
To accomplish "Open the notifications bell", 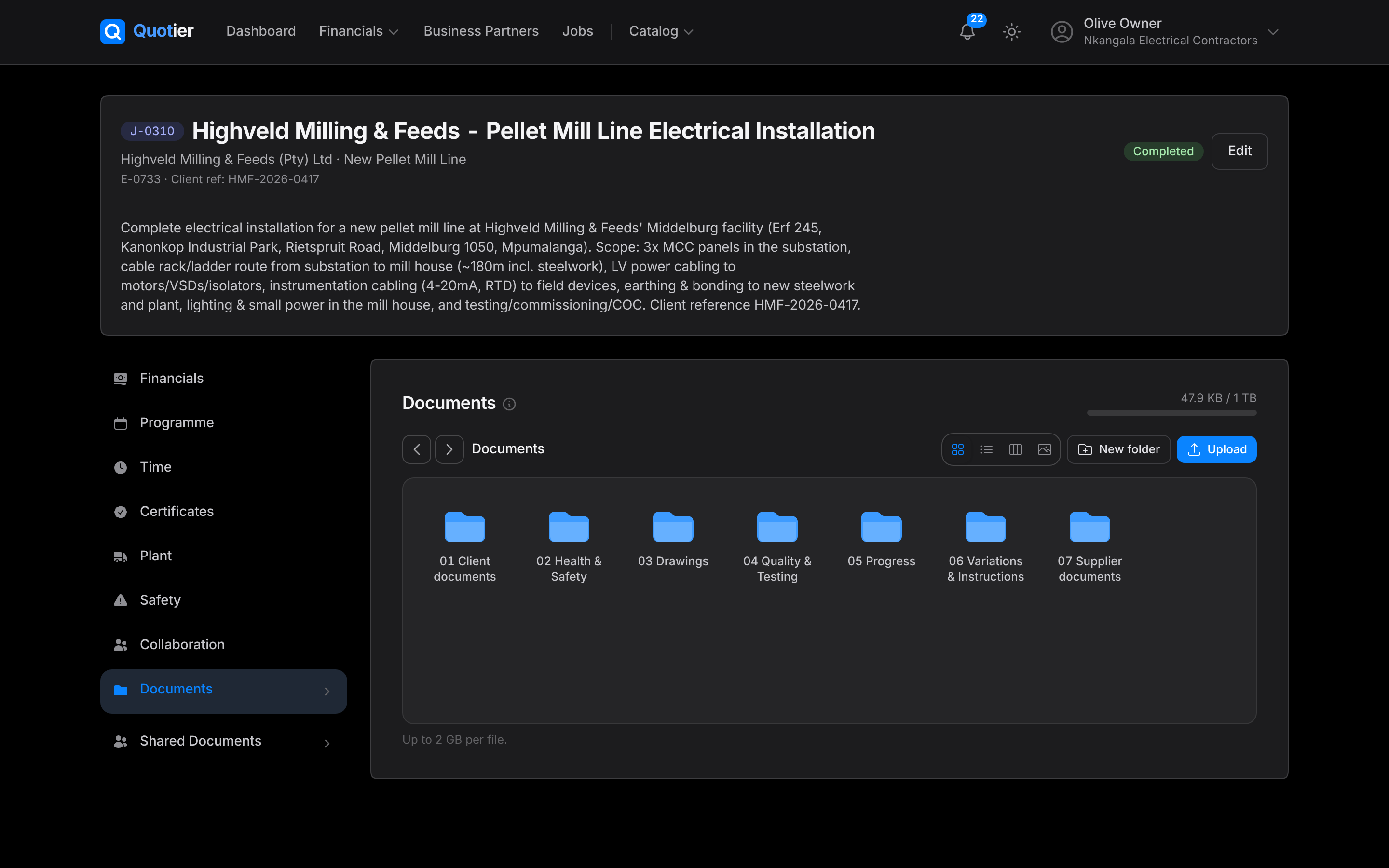I will pos(967,31).
